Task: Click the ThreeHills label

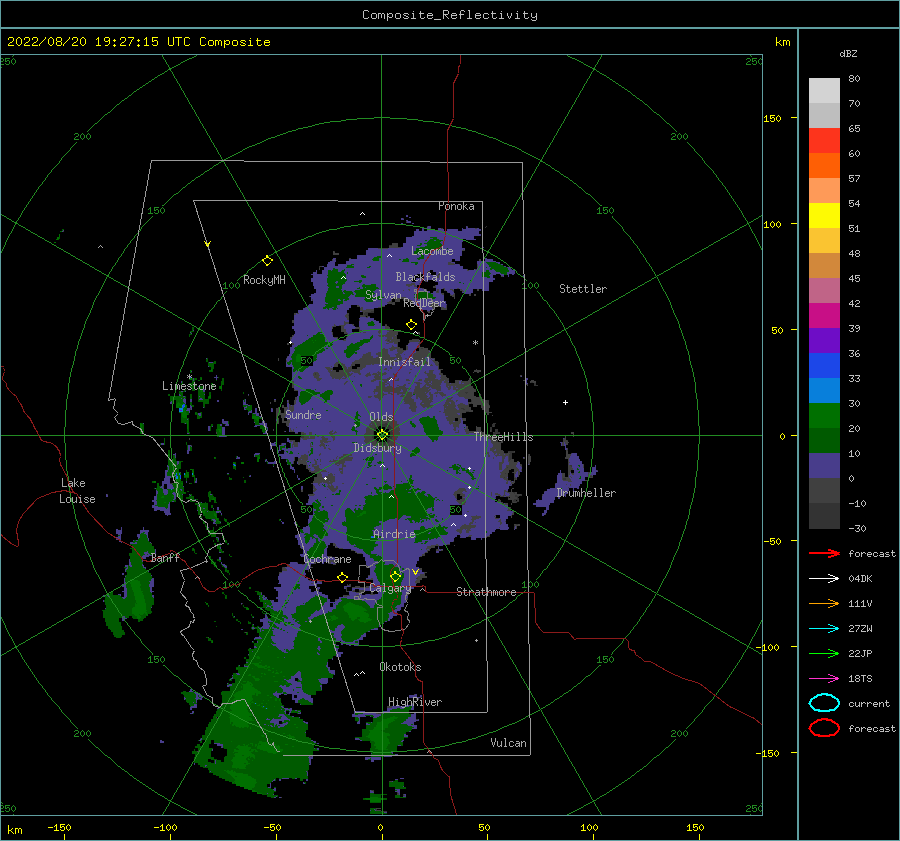Action: pos(503,437)
